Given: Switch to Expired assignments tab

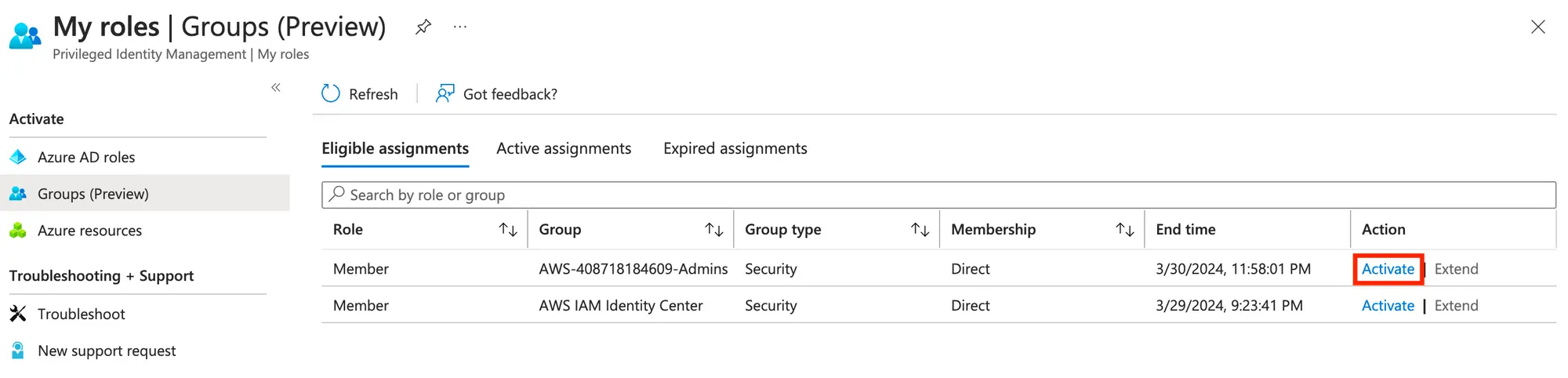Looking at the screenshot, I should point(735,149).
